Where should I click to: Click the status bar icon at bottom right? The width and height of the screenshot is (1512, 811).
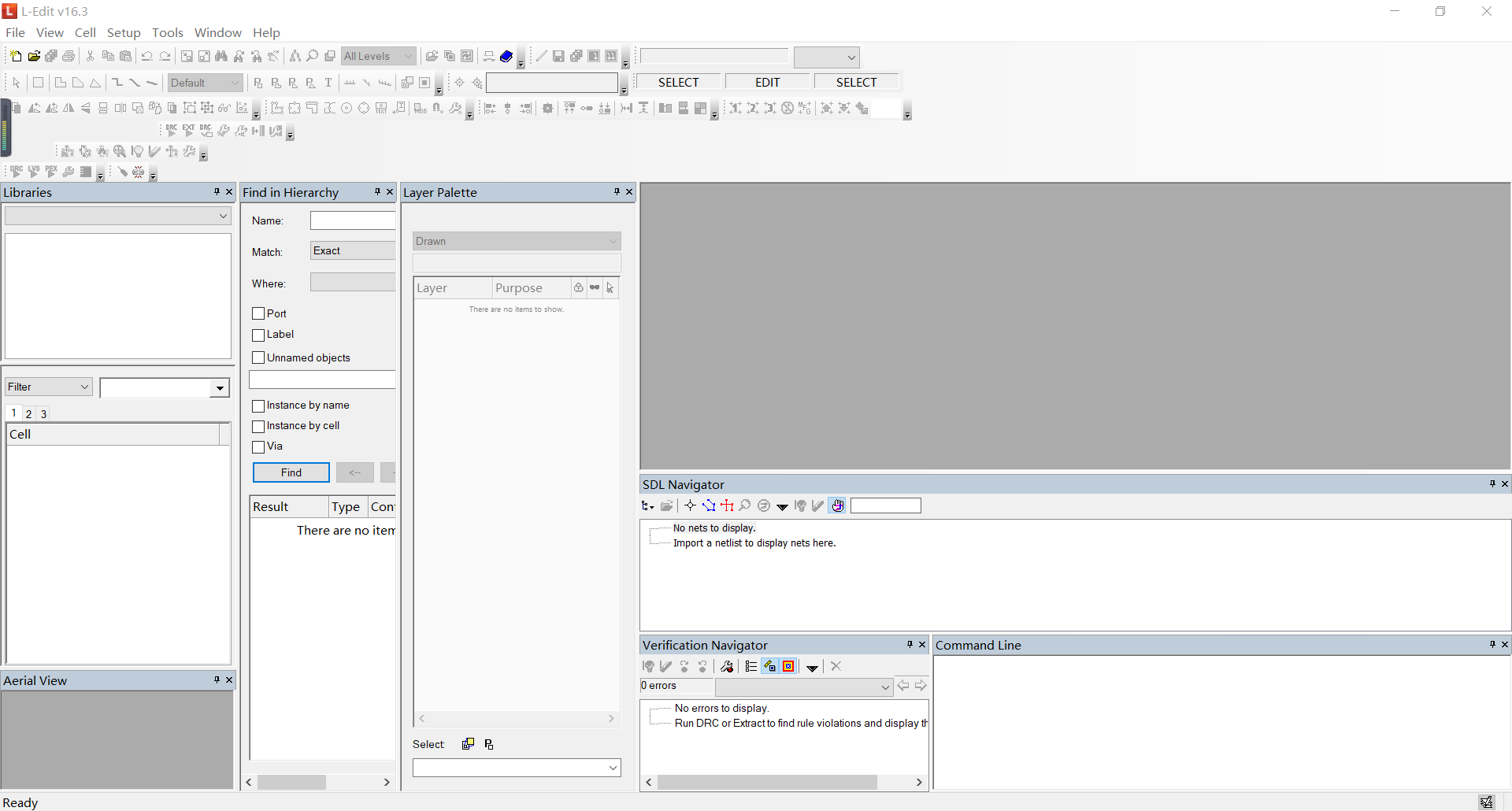(x=1486, y=802)
